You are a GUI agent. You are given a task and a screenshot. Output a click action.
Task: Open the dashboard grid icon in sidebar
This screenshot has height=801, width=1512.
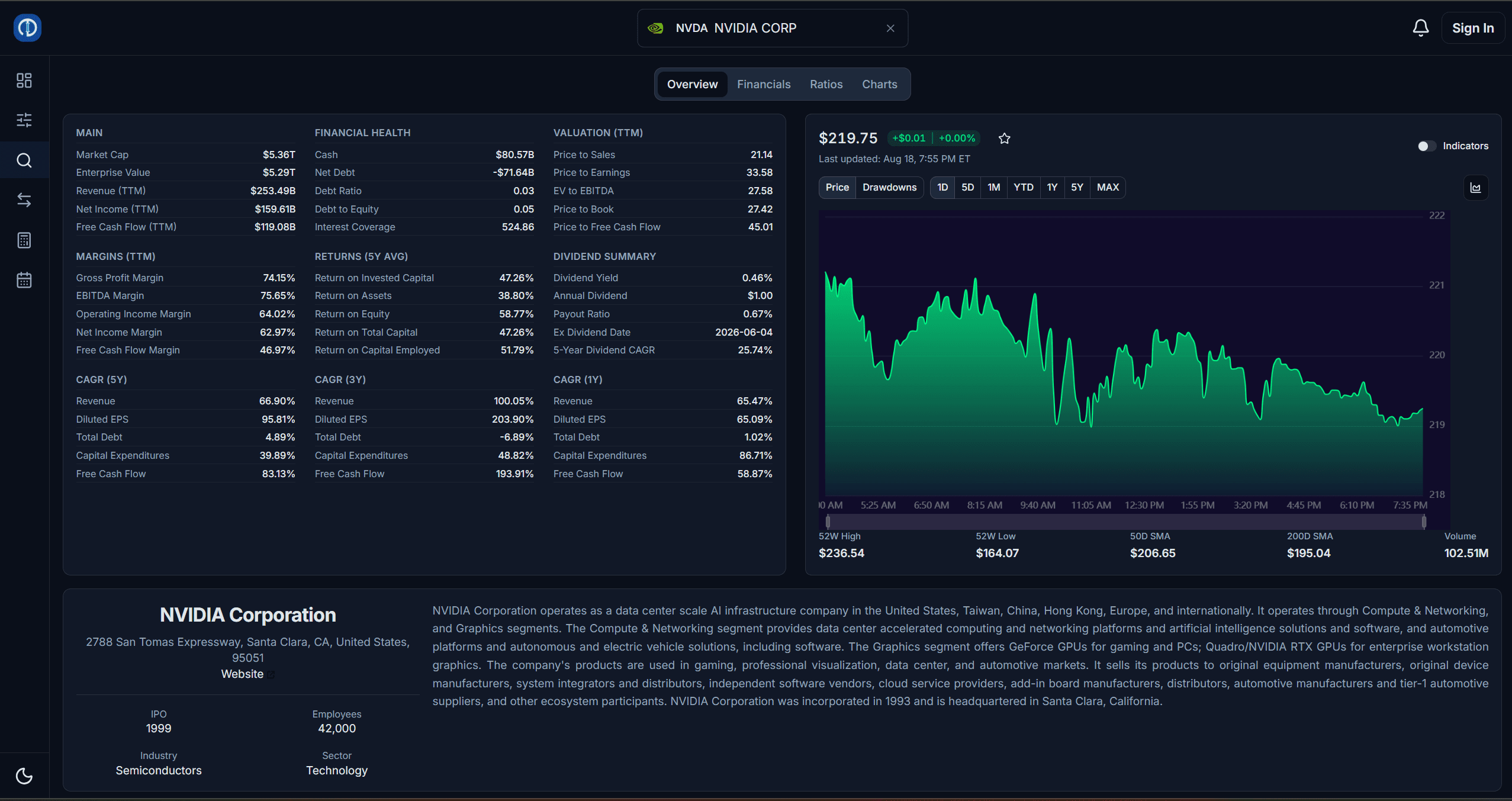tap(24, 81)
